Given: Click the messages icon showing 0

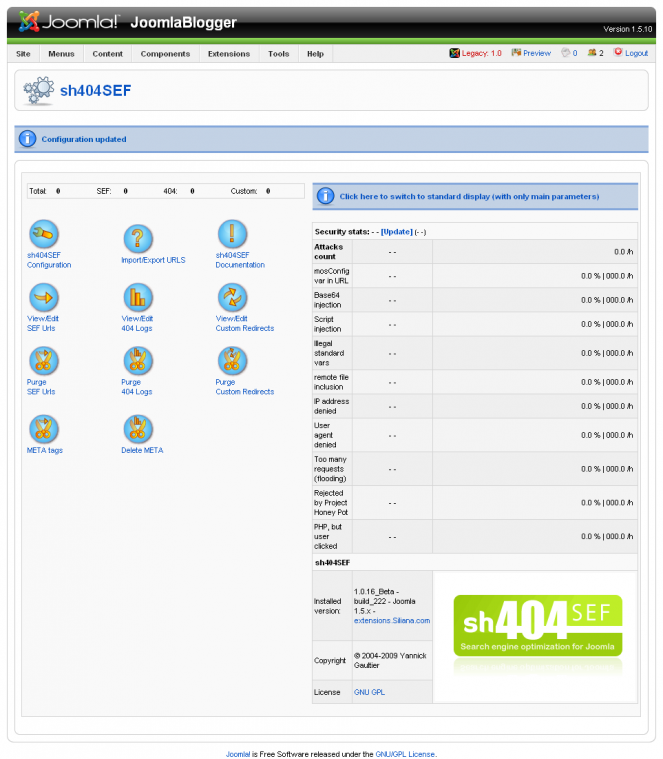Looking at the screenshot, I should click(x=565, y=52).
